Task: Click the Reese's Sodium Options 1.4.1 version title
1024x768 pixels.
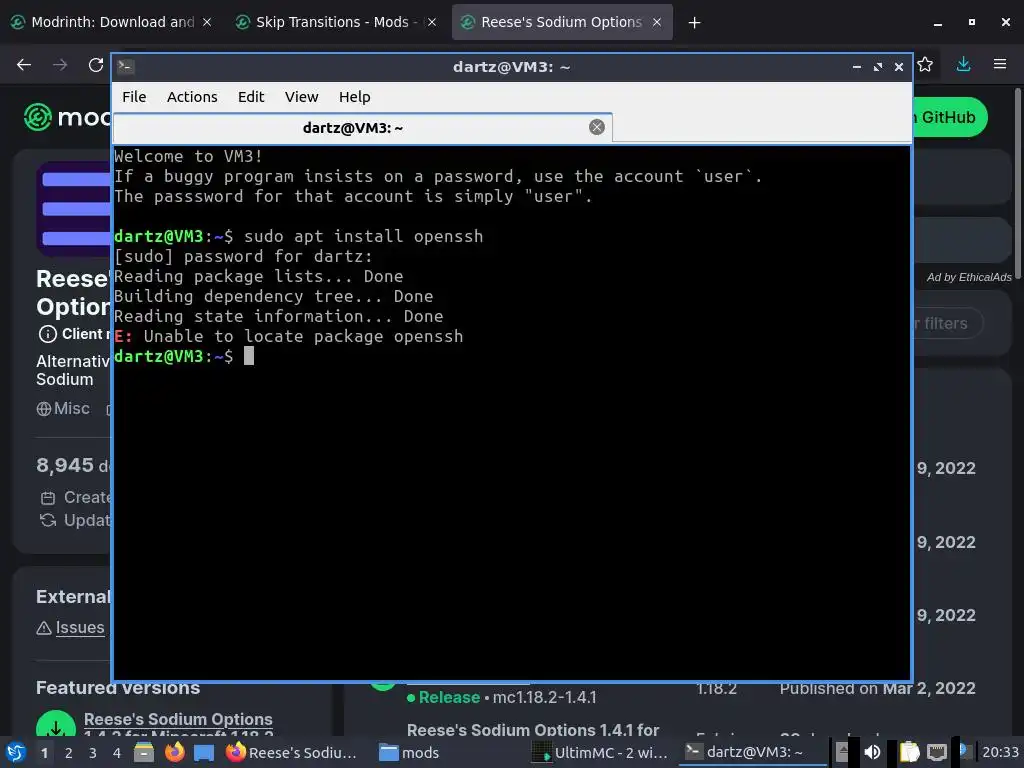Action: tap(533, 730)
